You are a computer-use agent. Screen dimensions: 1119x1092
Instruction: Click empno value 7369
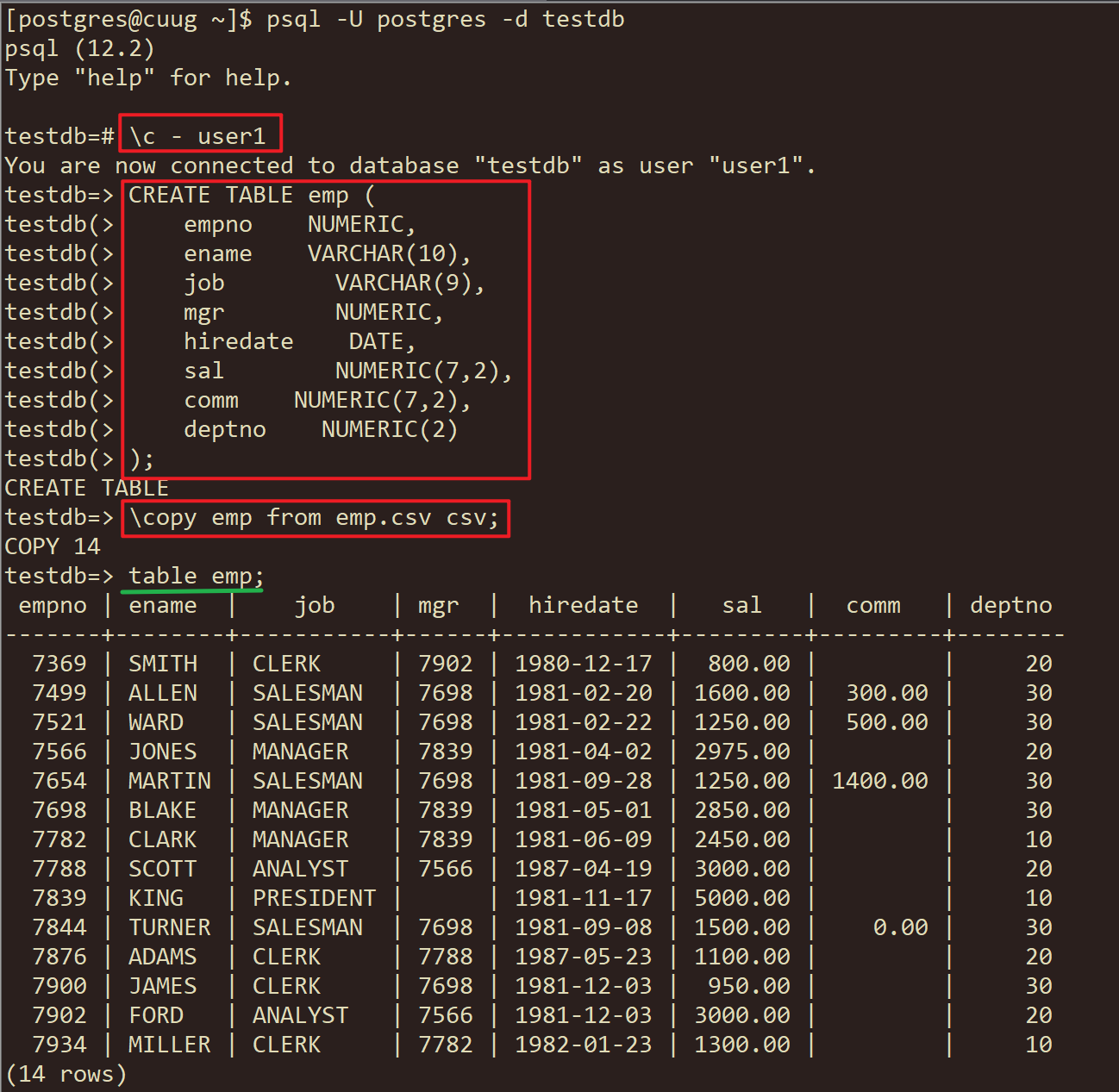[x=59, y=664]
